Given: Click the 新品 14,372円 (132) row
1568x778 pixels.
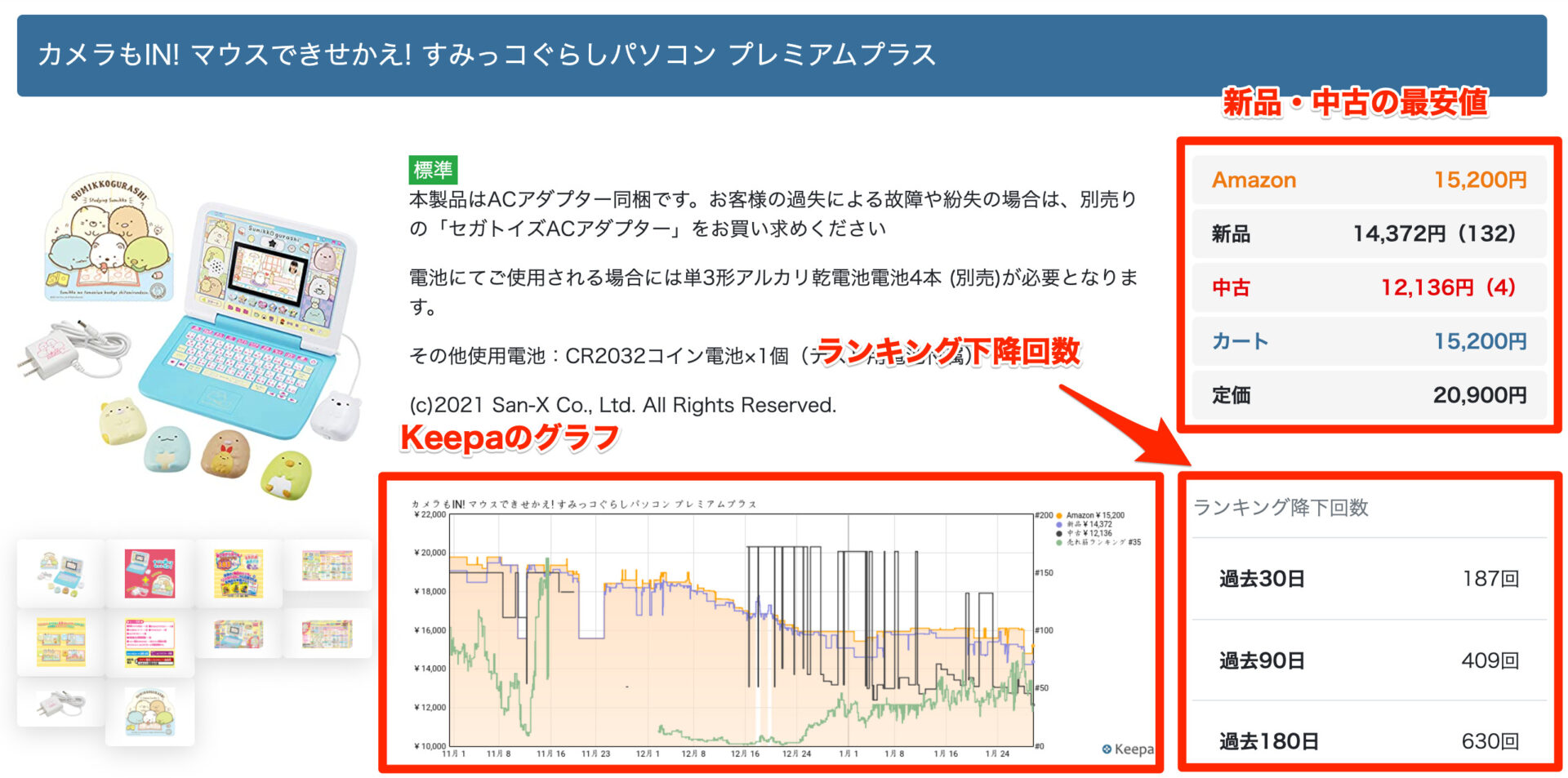Looking at the screenshot, I should click(x=1369, y=233).
